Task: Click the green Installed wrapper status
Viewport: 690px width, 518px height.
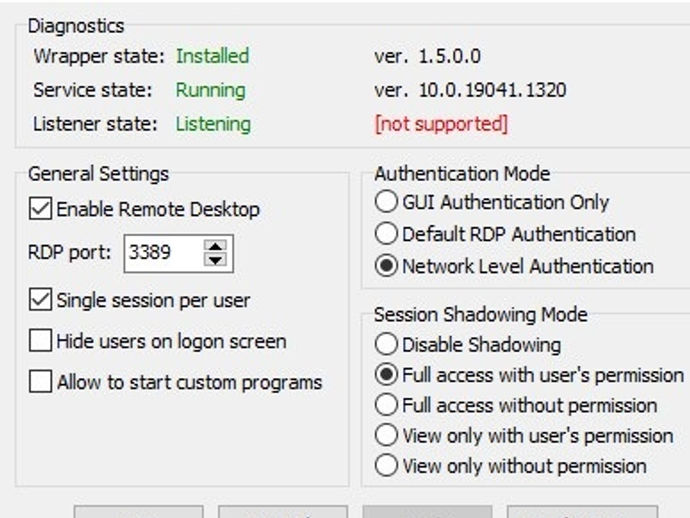Action: pyautogui.click(x=213, y=56)
